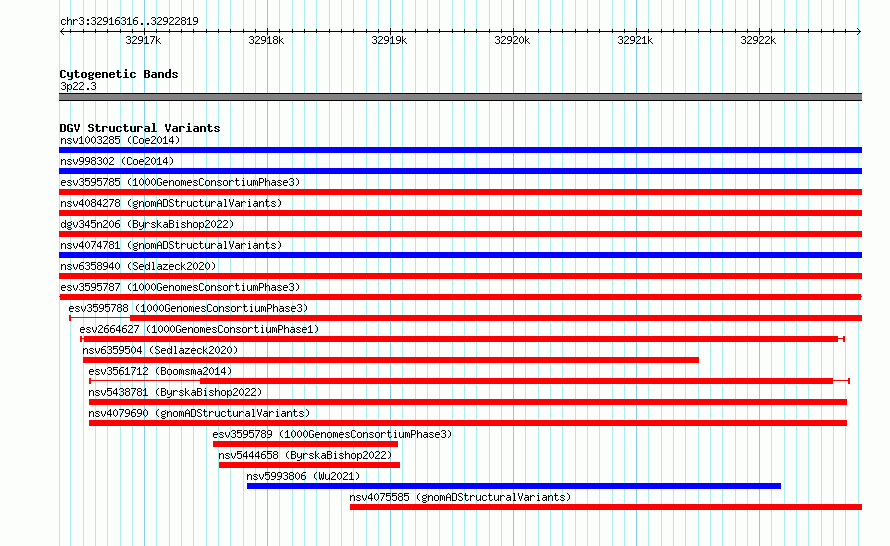Click the 3p22.3 band label

78,86
